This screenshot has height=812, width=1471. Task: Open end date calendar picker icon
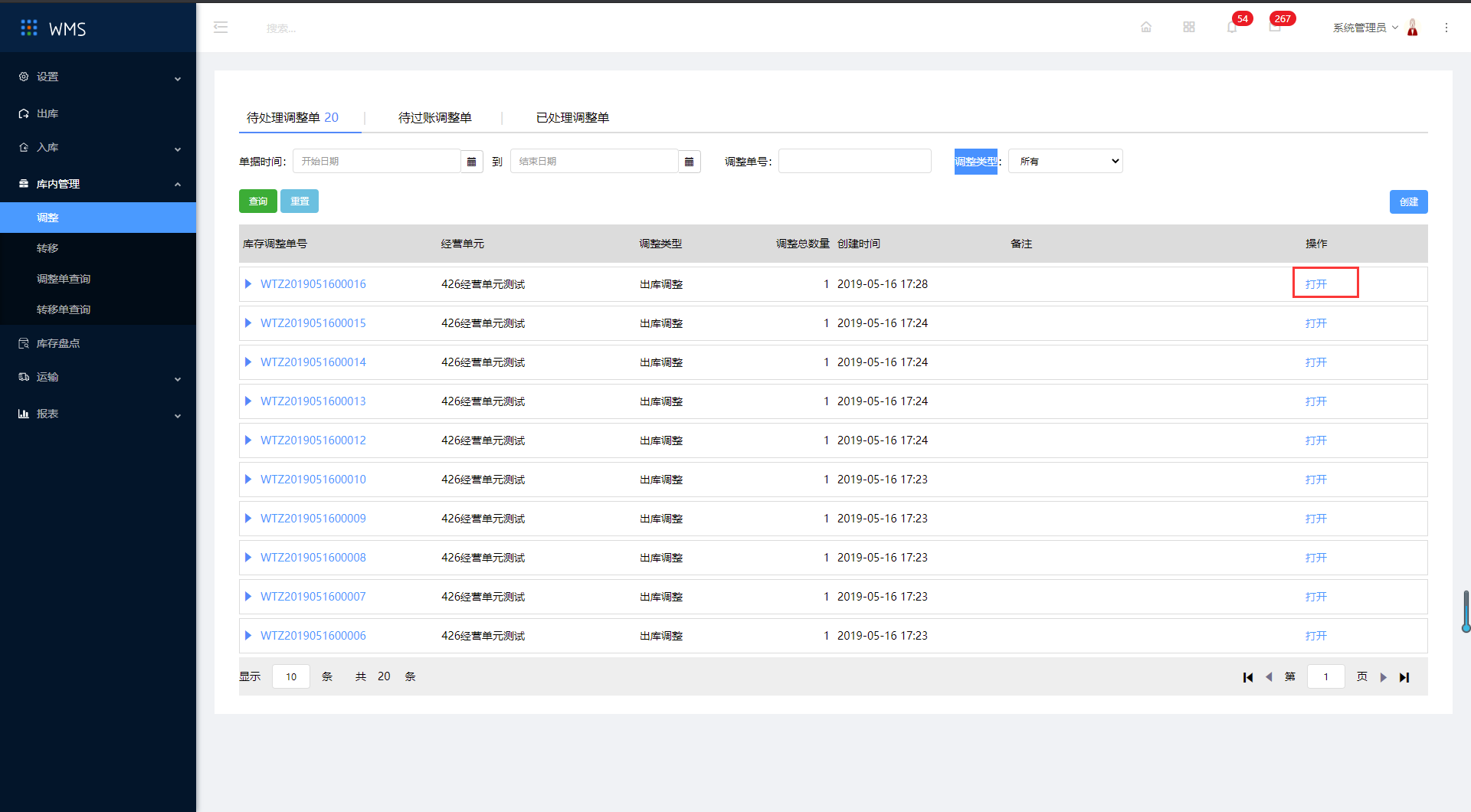(690, 162)
